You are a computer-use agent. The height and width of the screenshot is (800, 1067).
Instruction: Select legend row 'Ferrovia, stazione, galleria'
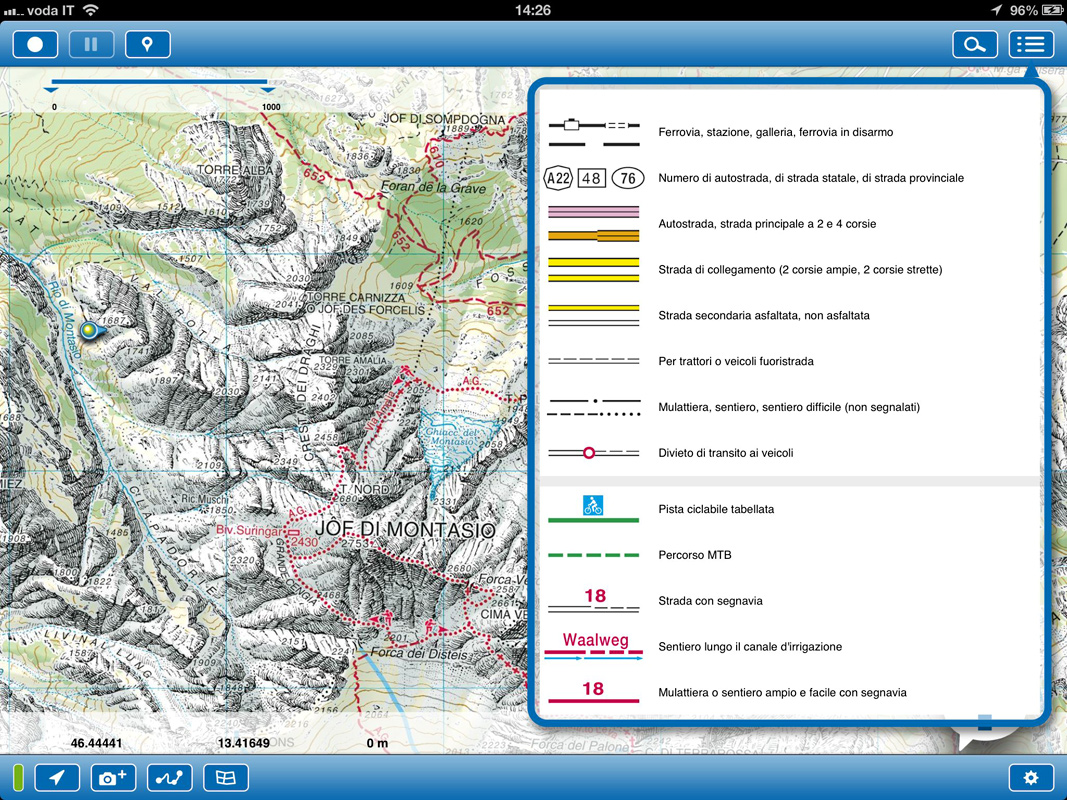coord(776,133)
